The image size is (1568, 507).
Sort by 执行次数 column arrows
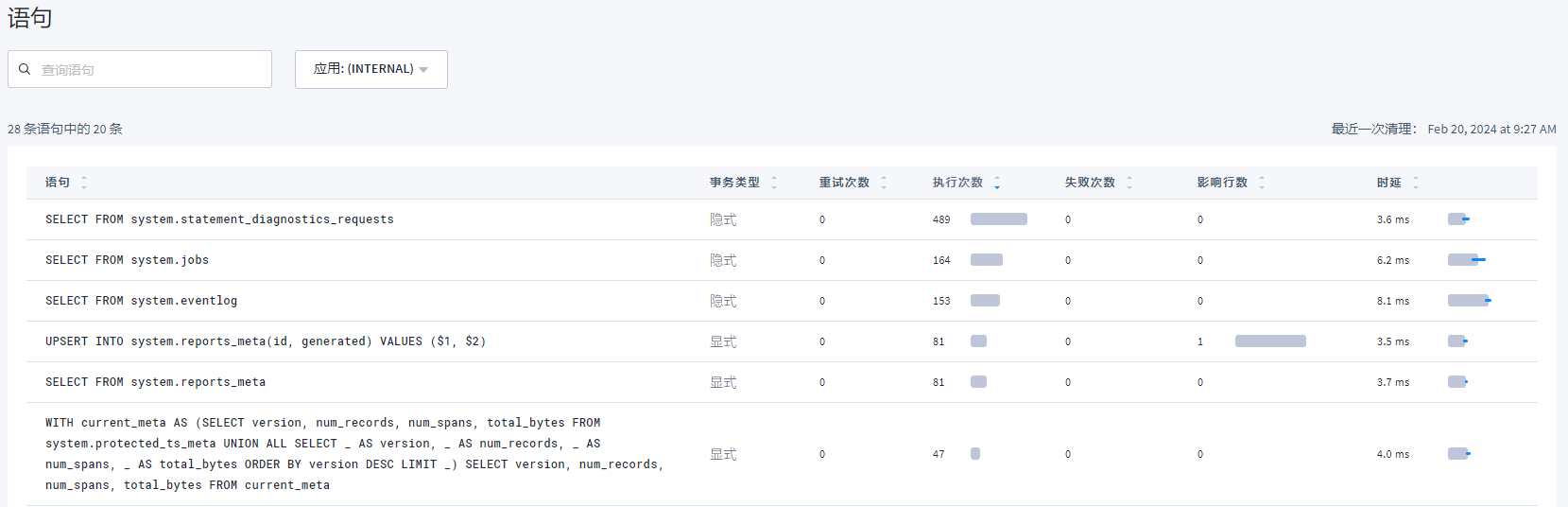pyautogui.click(x=997, y=183)
